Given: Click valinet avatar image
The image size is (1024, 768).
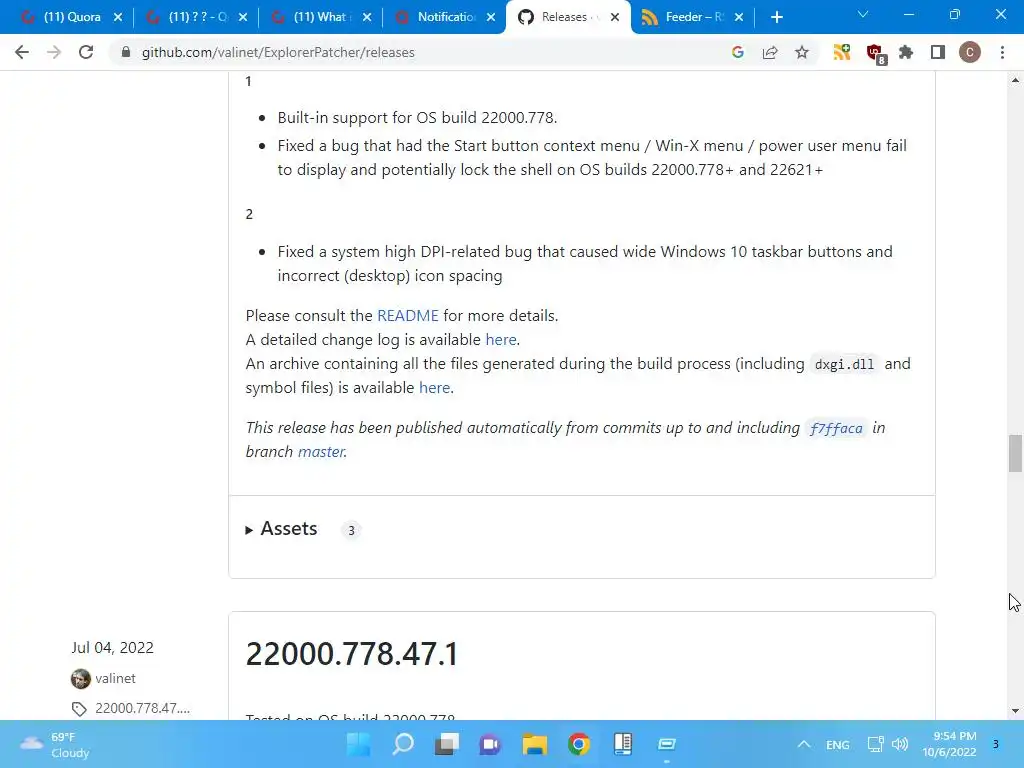Looking at the screenshot, I should [x=81, y=679].
